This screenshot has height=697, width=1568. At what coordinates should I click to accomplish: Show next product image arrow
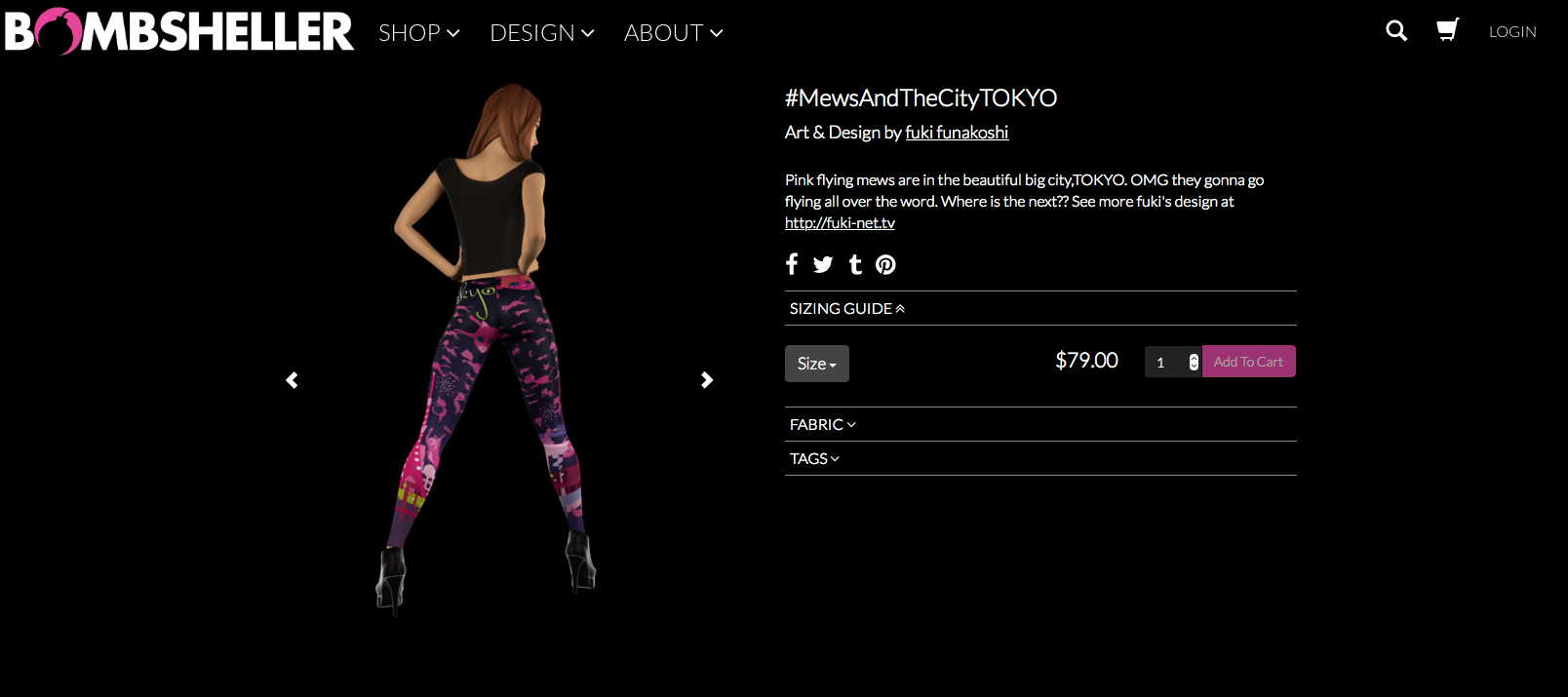coord(707,380)
